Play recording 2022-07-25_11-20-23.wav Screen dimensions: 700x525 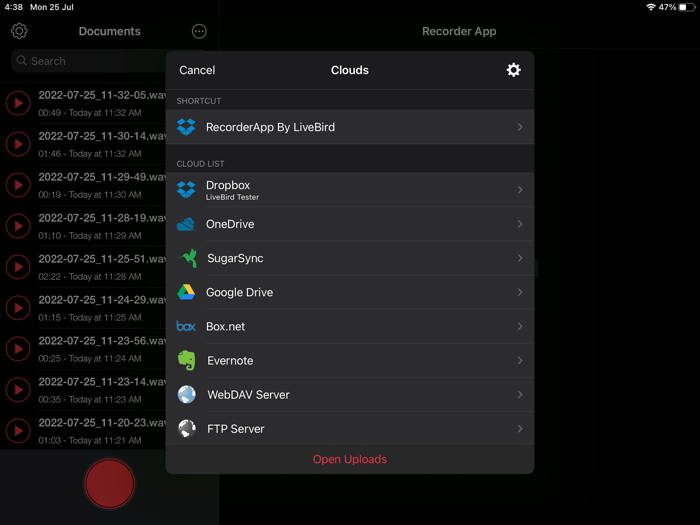(x=18, y=431)
